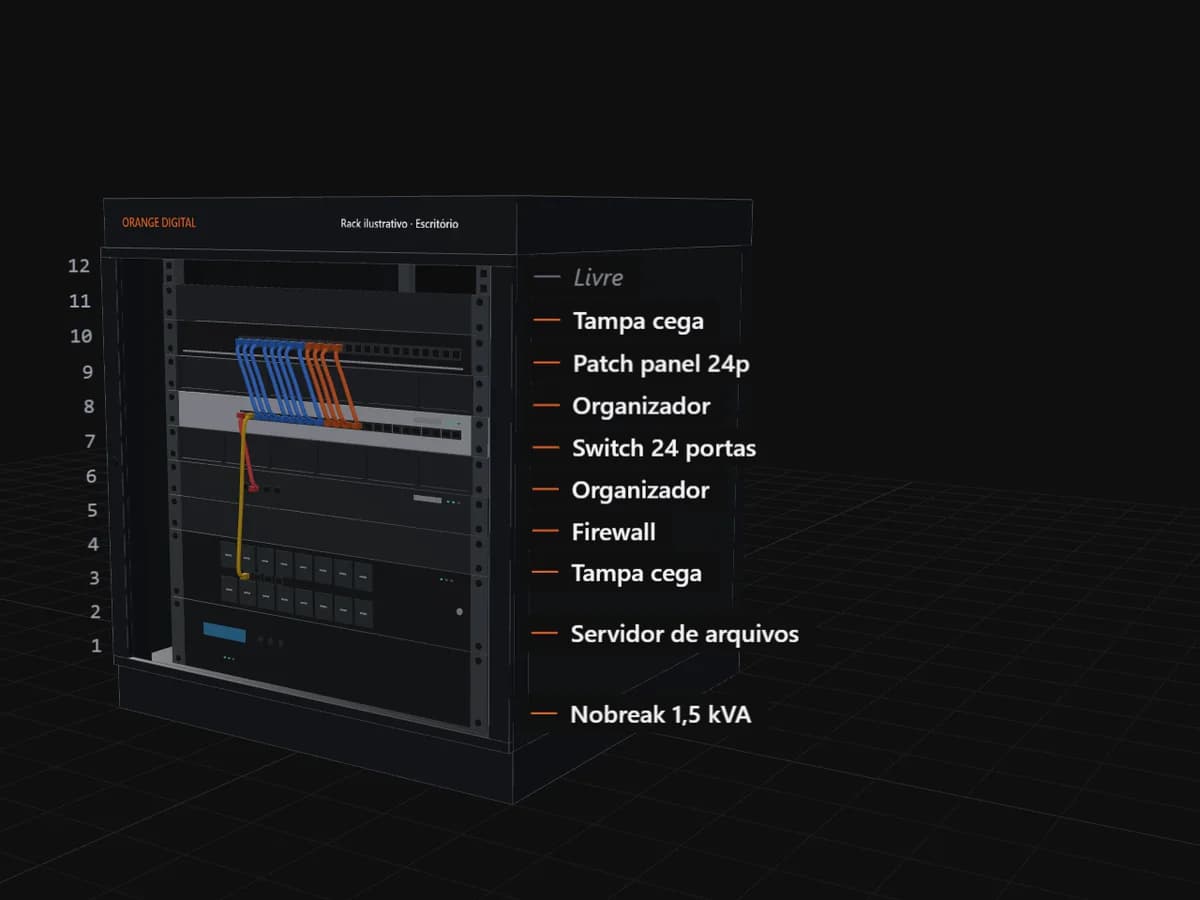
Task: Click rack unit number 1
Action: [x=97, y=646]
